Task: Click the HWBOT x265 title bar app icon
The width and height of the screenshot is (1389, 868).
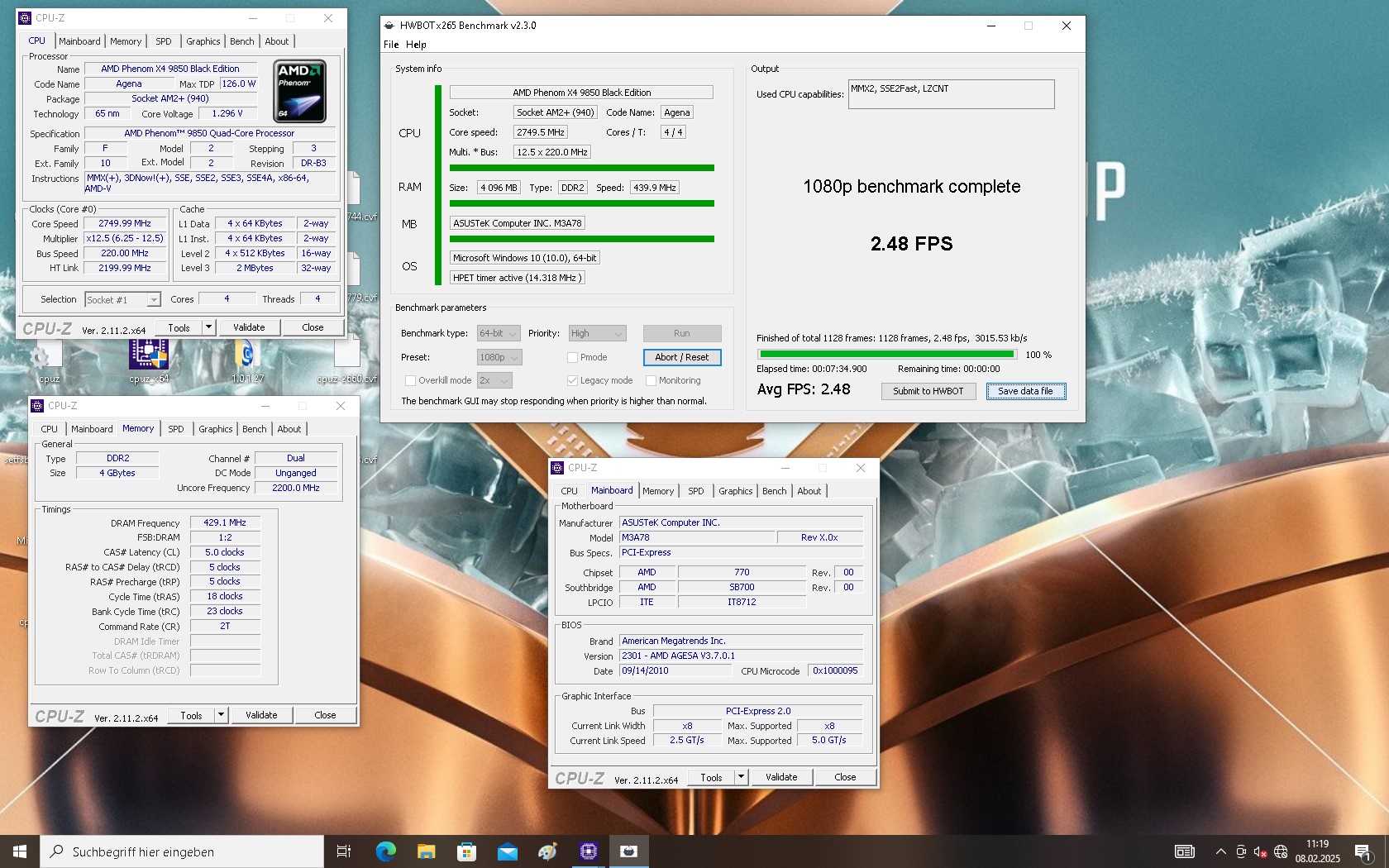Action: click(389, 26)
